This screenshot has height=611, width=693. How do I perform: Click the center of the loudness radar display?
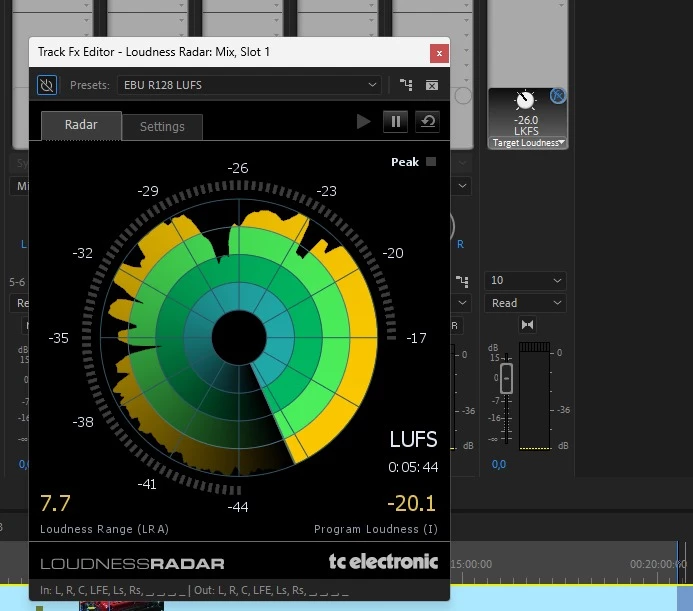click(x=239, y=338)
